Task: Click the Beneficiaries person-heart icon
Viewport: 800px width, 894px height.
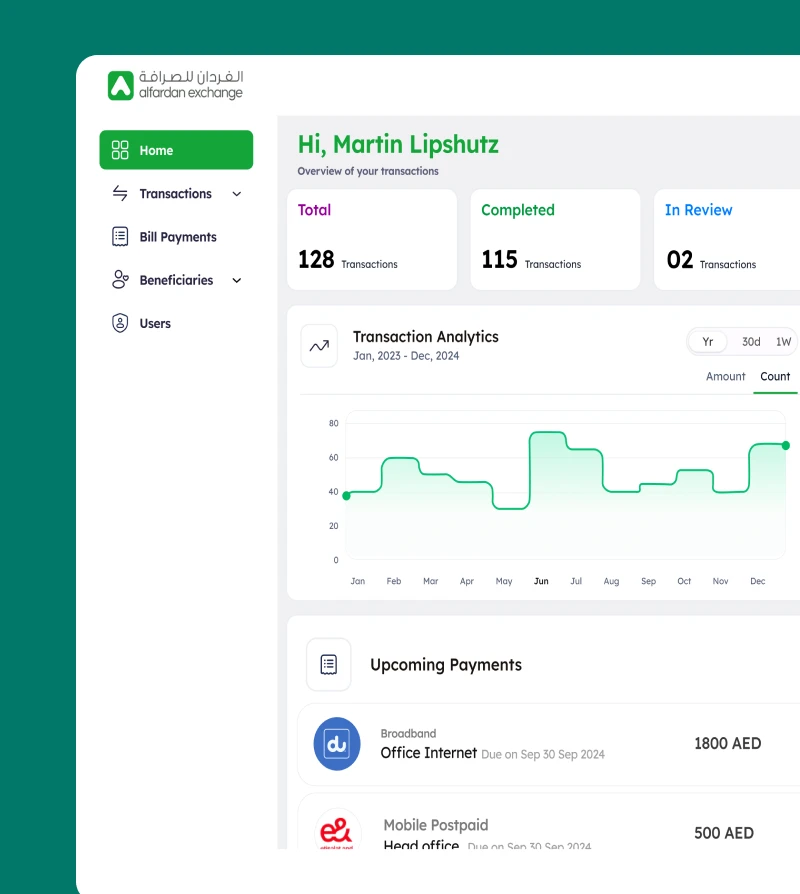Action: [120, 280]
